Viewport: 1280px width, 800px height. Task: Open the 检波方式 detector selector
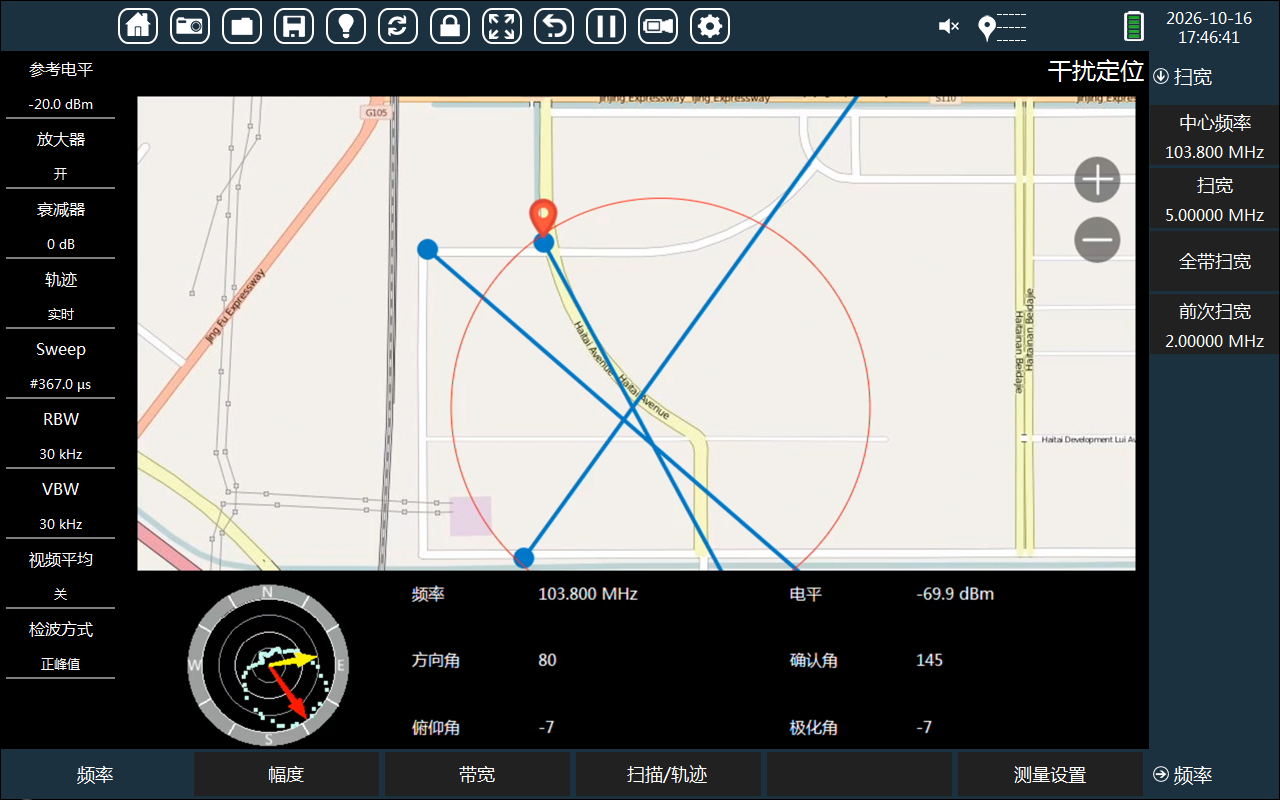pyautogui.click(x=61, y=646)
